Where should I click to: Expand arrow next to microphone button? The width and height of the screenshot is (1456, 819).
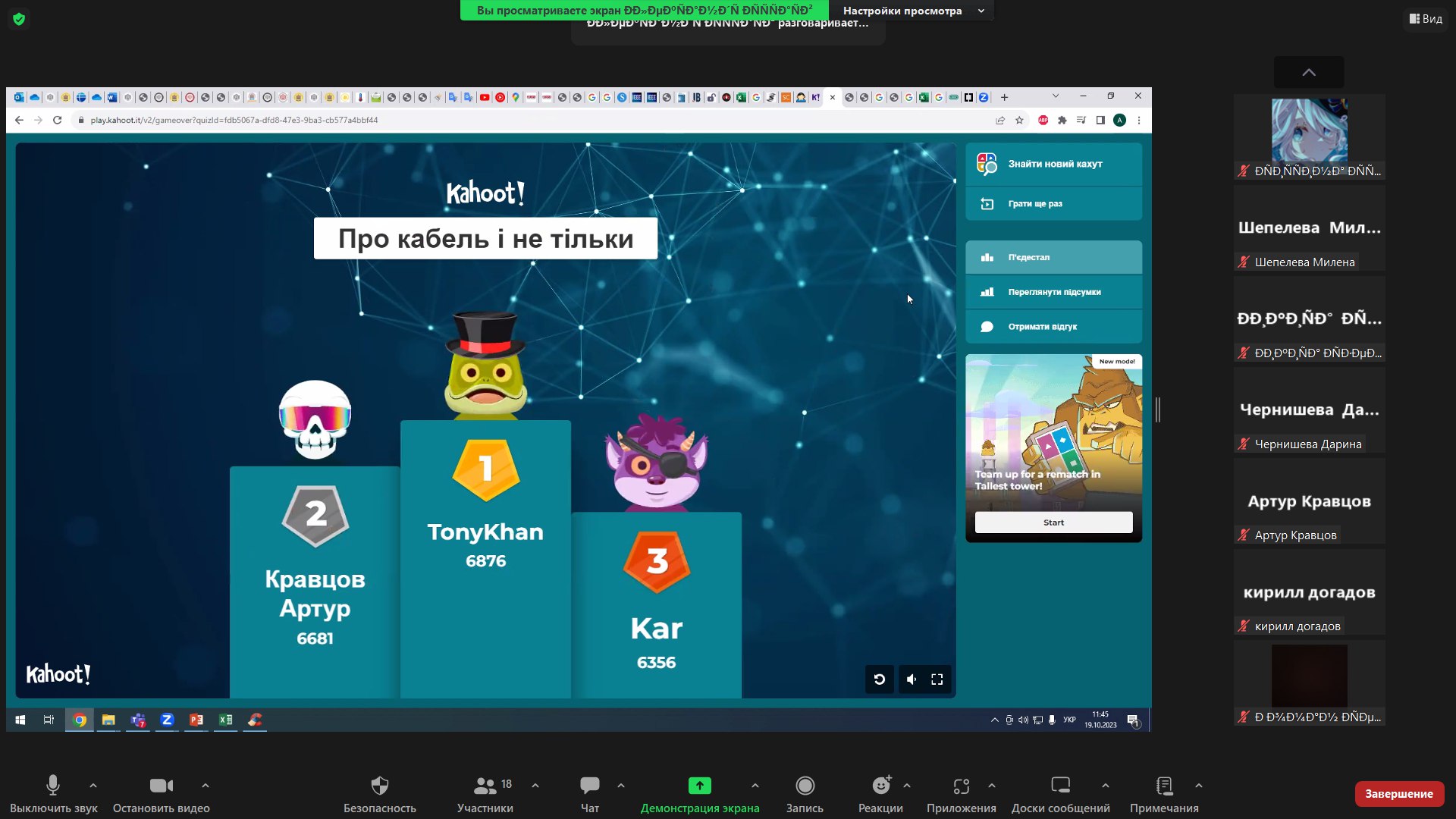click(93, 786)
